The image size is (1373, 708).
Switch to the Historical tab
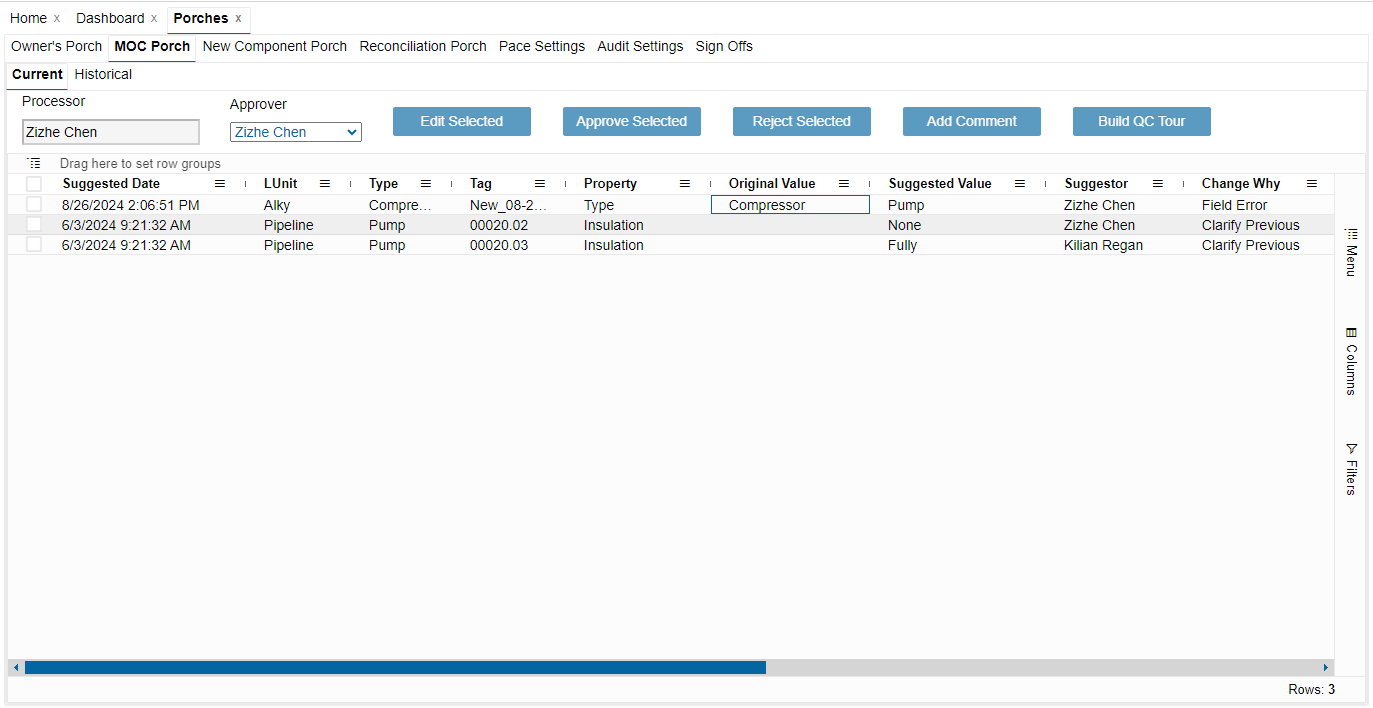pyautogui.click(x=103, y=75)
